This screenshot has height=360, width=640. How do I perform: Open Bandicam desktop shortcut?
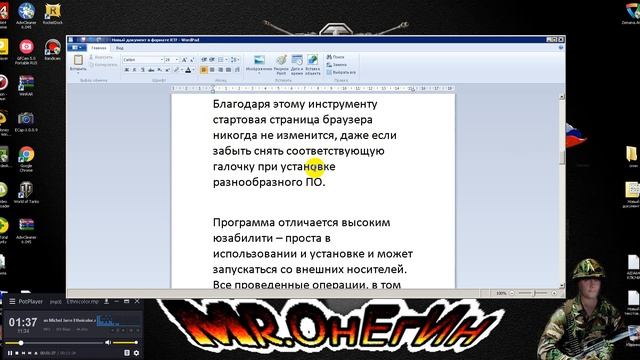click(x=53, y=50)
